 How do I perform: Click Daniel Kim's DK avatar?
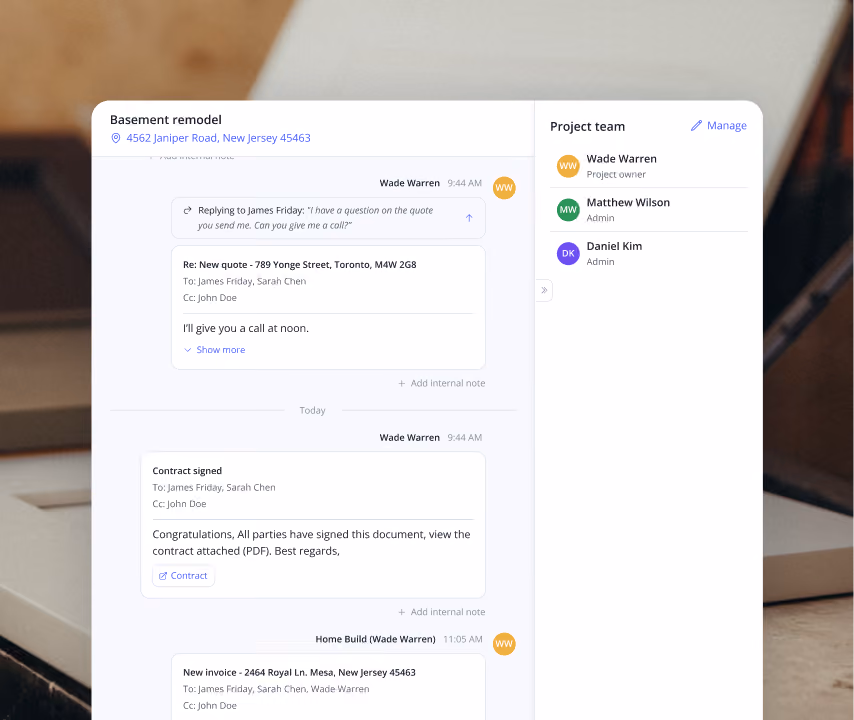(x=568, y=253)
